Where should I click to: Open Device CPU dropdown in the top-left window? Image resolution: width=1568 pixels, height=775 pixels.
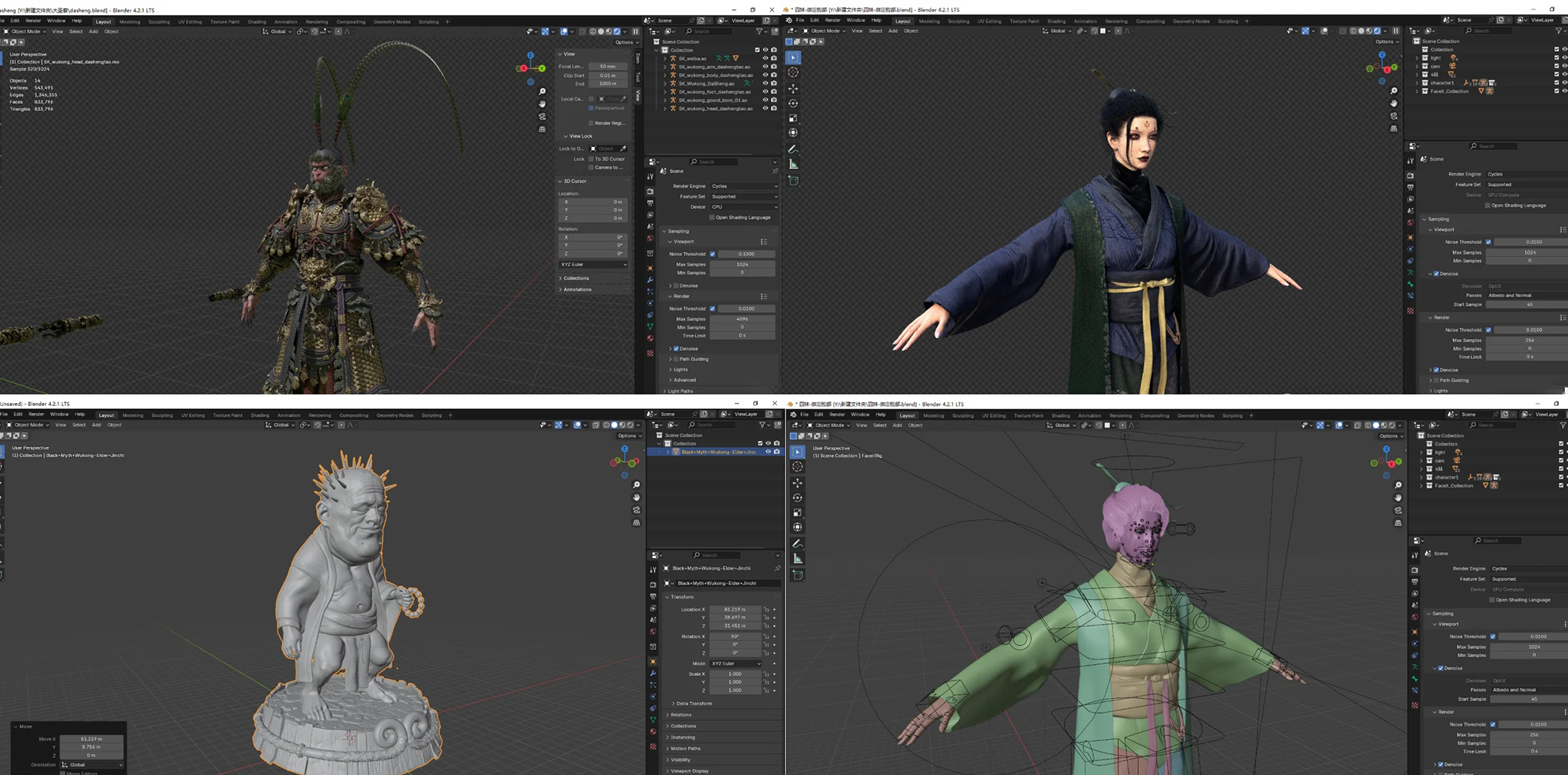point(744,207)
